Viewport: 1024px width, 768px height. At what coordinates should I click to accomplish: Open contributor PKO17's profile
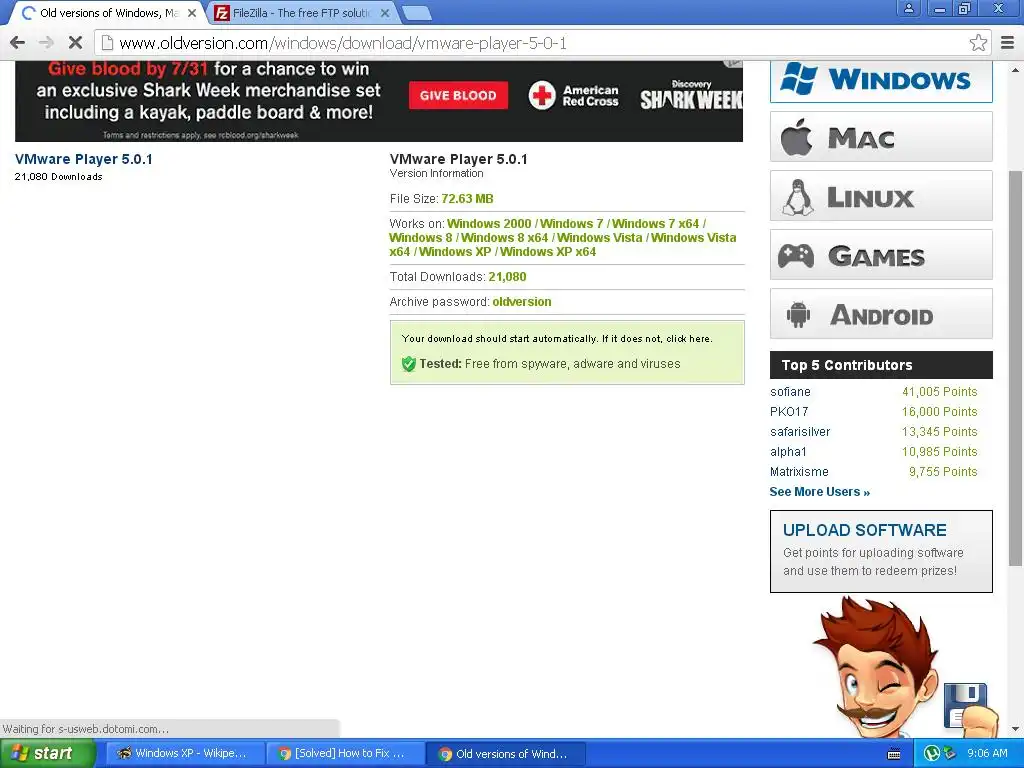(x=789, y=411)
